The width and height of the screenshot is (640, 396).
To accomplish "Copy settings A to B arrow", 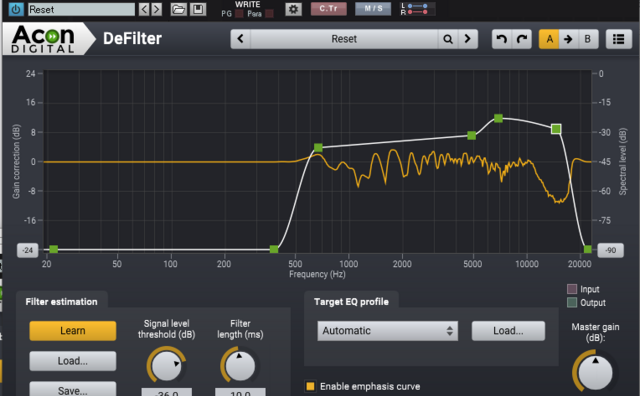I will [568, 39].
